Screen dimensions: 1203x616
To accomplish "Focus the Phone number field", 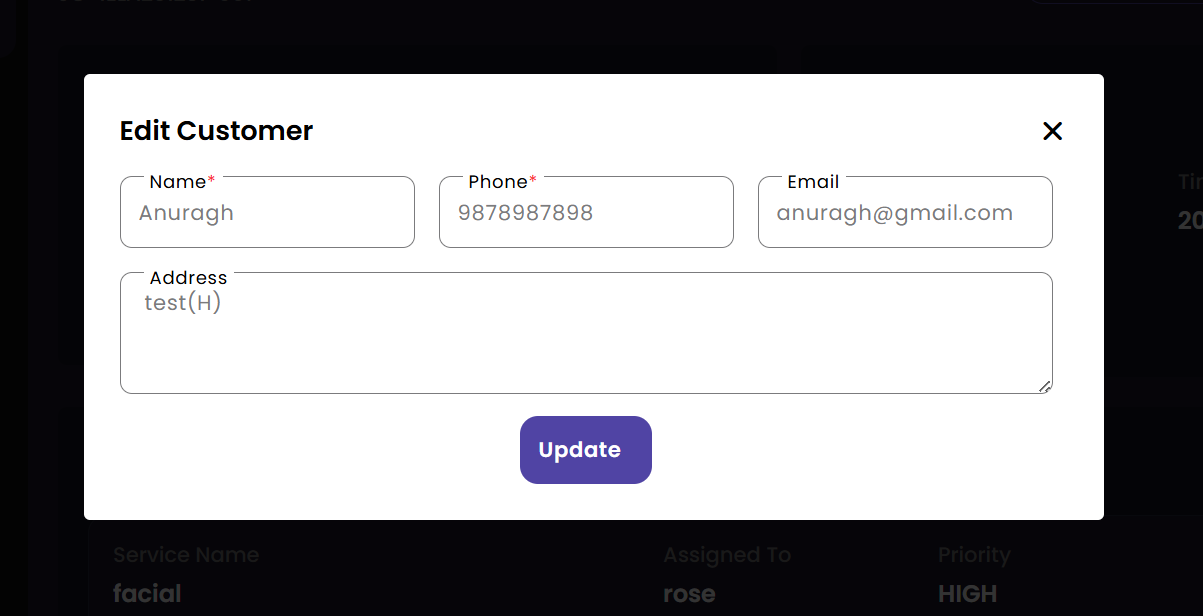I will pyautogui.click(x=586, y=213).
